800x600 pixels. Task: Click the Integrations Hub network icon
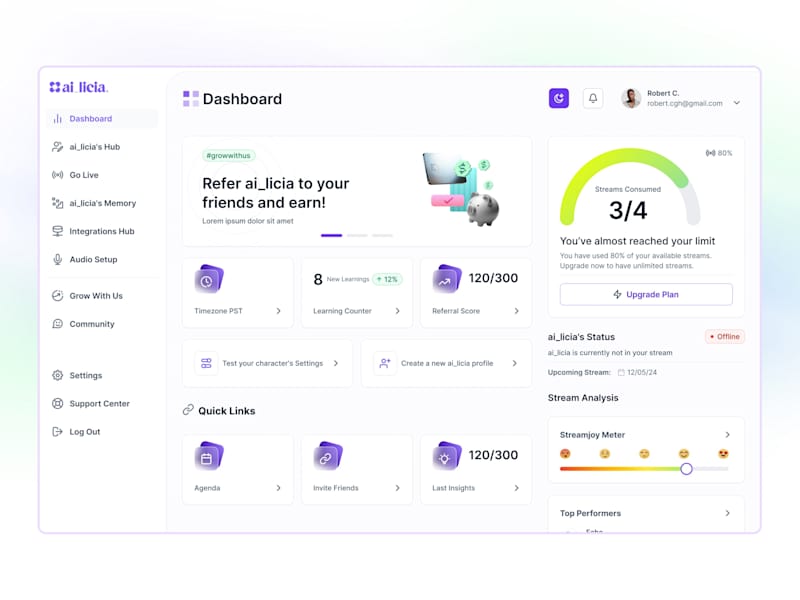(x=58, y=231)
